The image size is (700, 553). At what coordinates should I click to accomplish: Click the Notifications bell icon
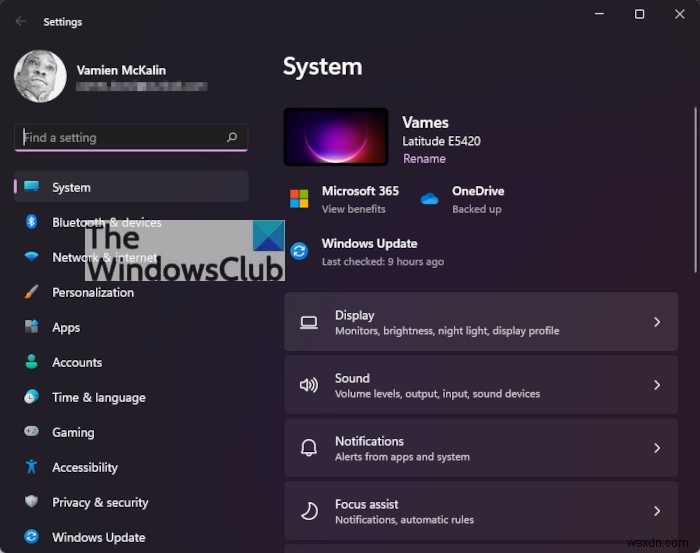click(308, 448)
